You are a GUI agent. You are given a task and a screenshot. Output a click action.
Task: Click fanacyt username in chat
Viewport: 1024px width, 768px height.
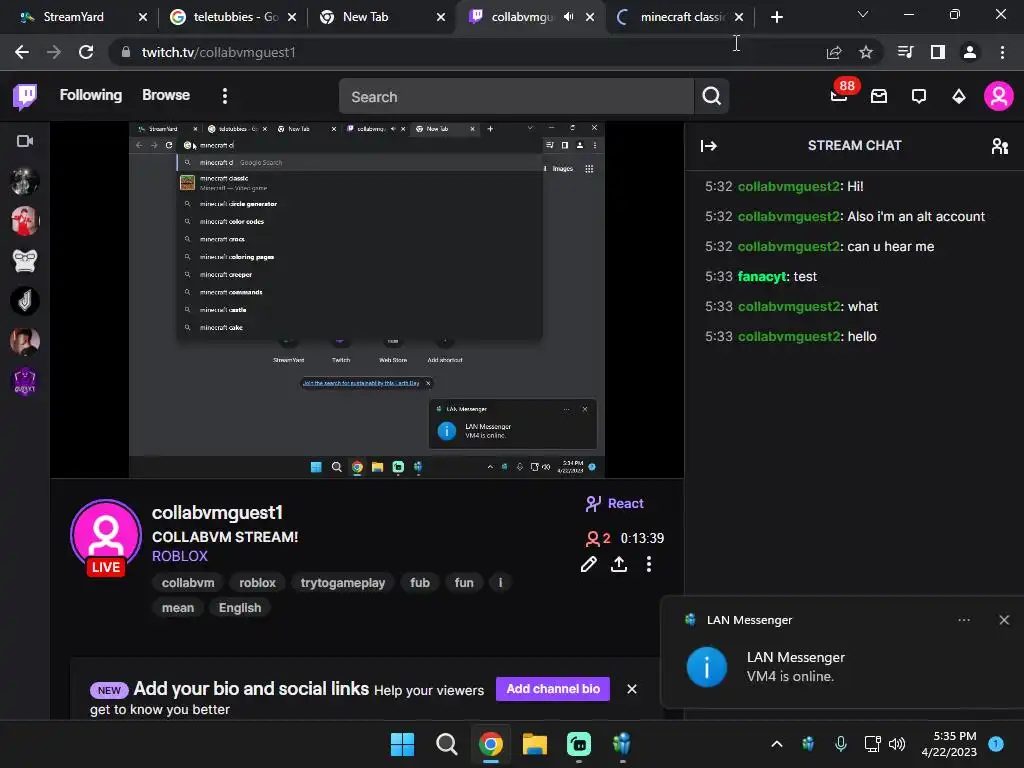point(762,277)
